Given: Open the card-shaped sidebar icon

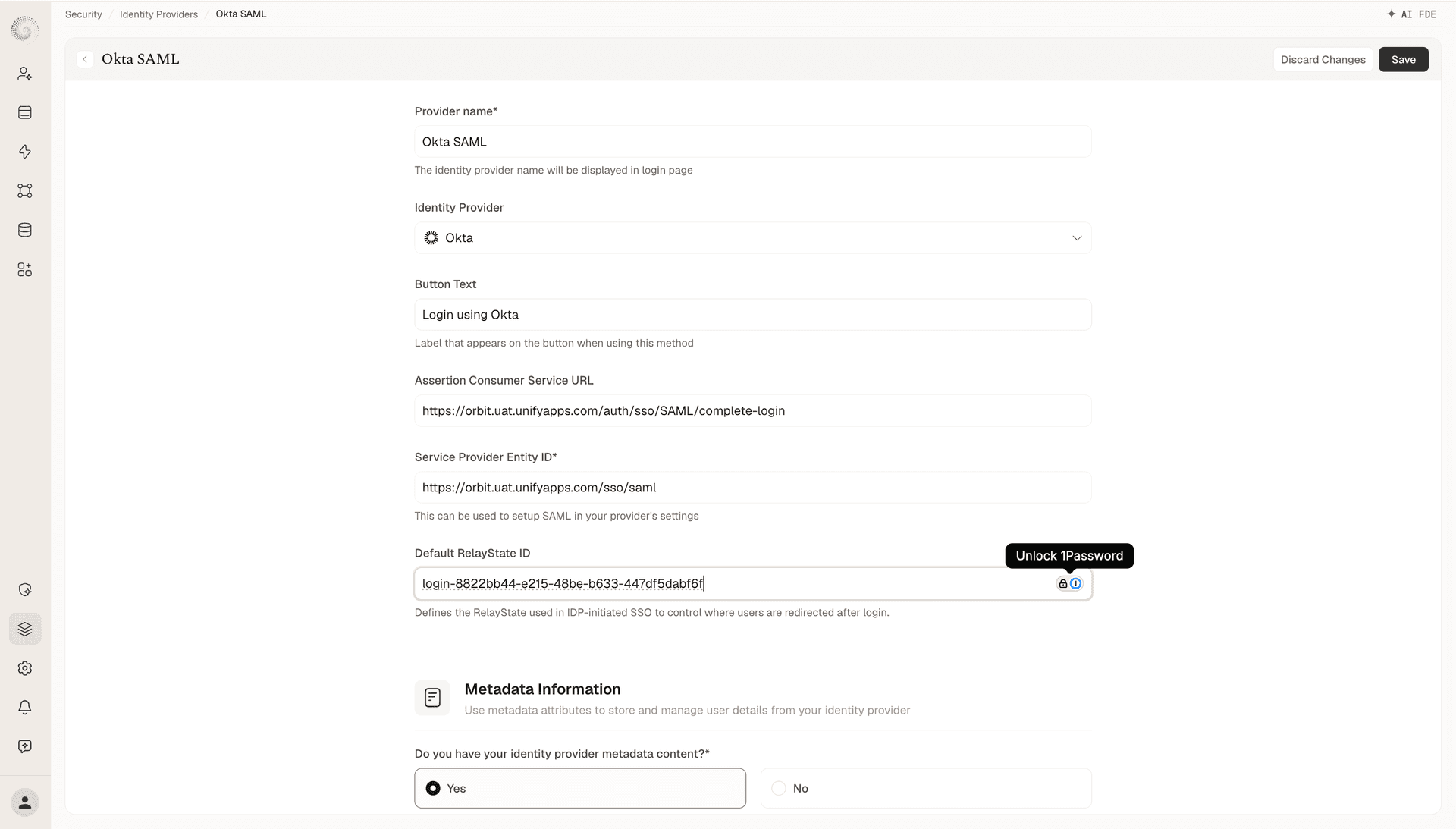Looking at the screenshot, I should (25, 112).
